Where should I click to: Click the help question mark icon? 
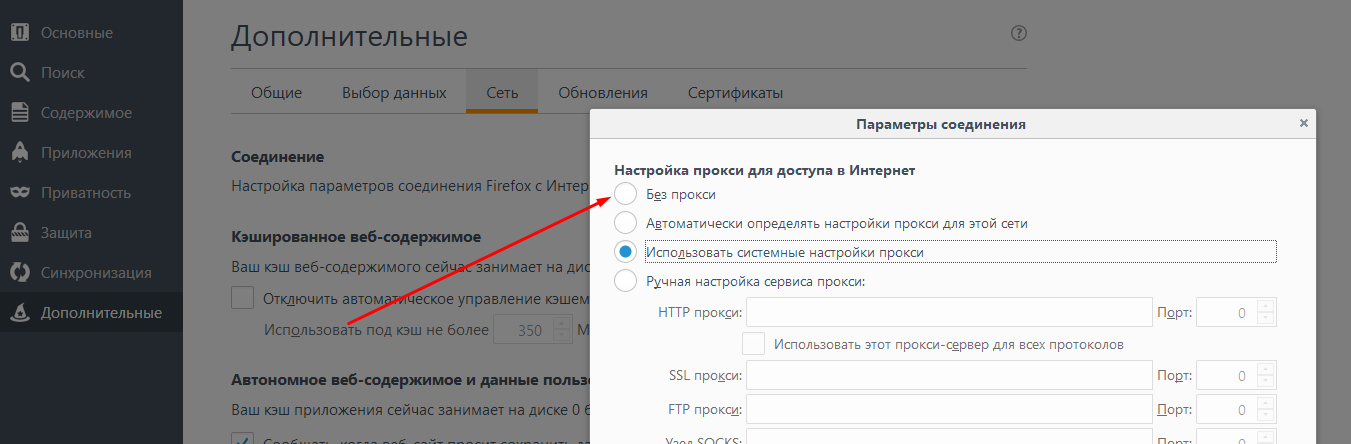point(1018,33)
